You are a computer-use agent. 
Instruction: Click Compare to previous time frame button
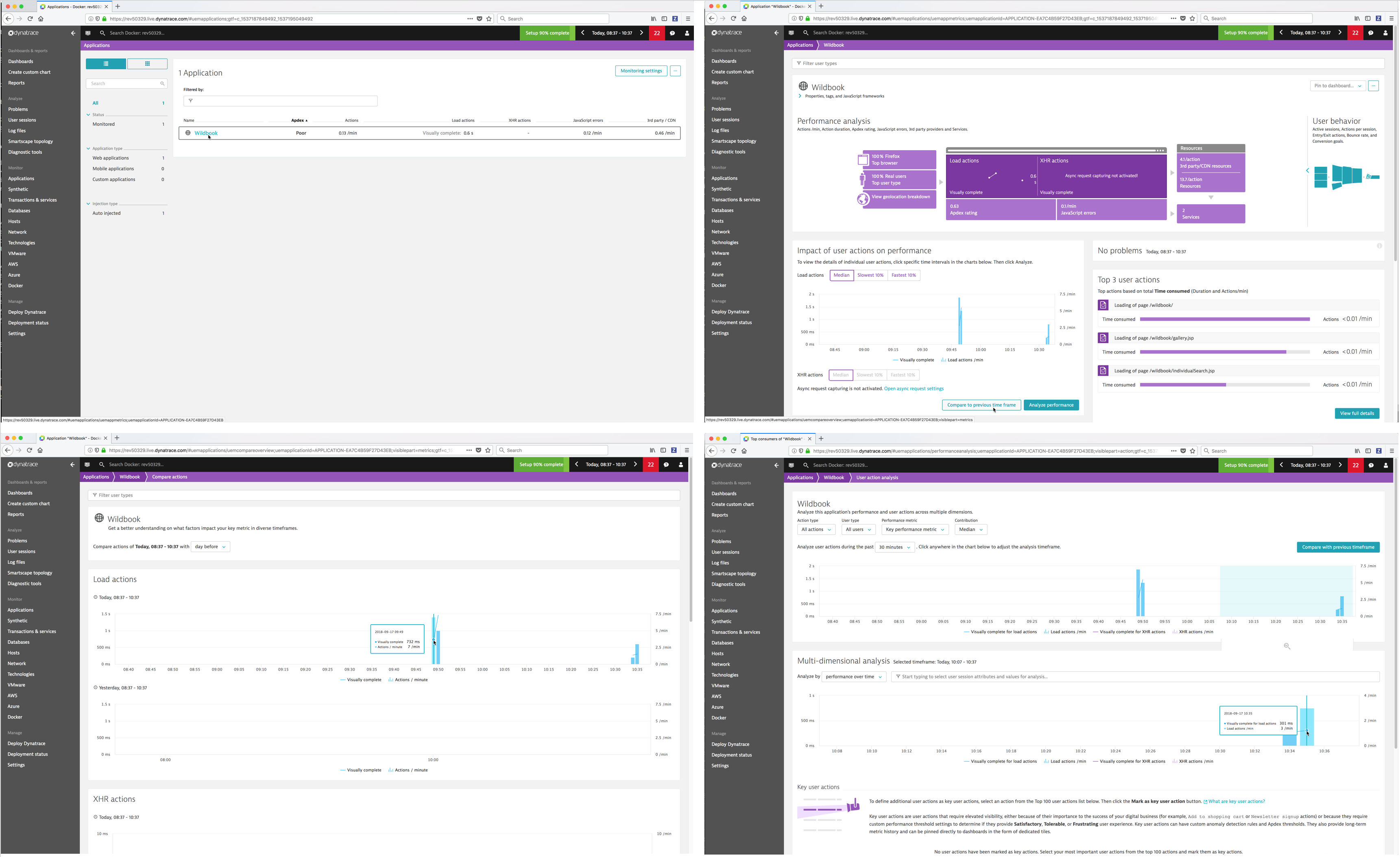click(x=981, y=405)
